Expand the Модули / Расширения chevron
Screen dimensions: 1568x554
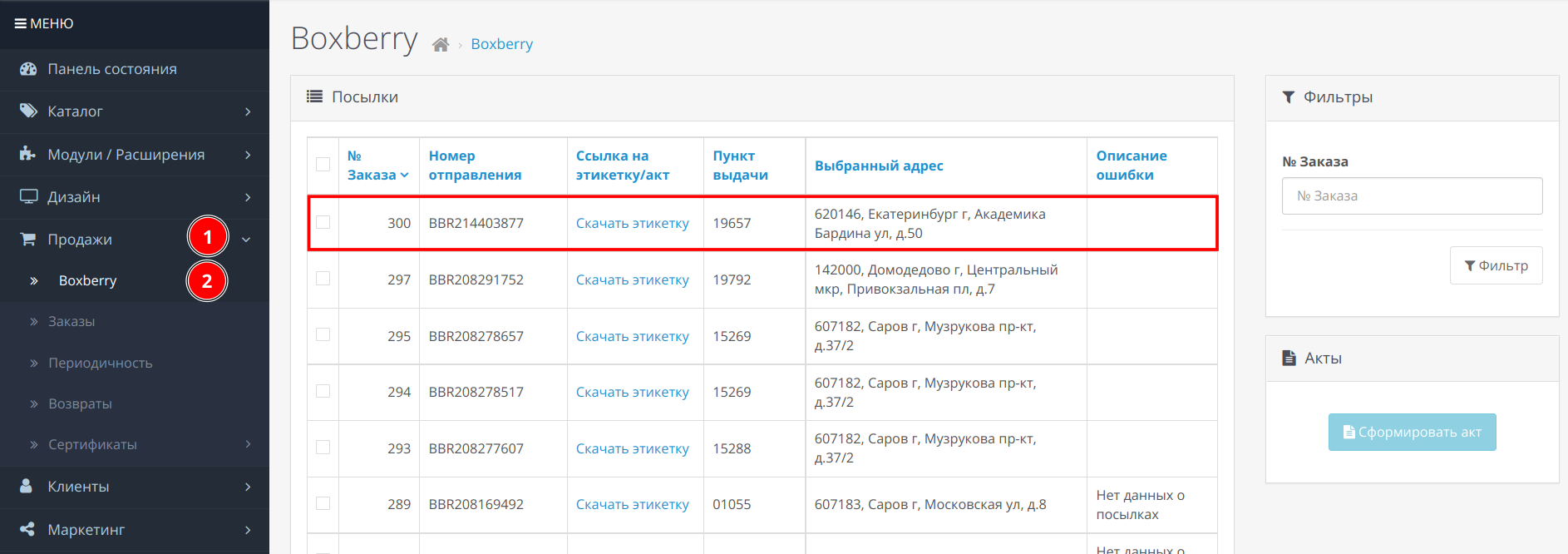tap(248, 155)
